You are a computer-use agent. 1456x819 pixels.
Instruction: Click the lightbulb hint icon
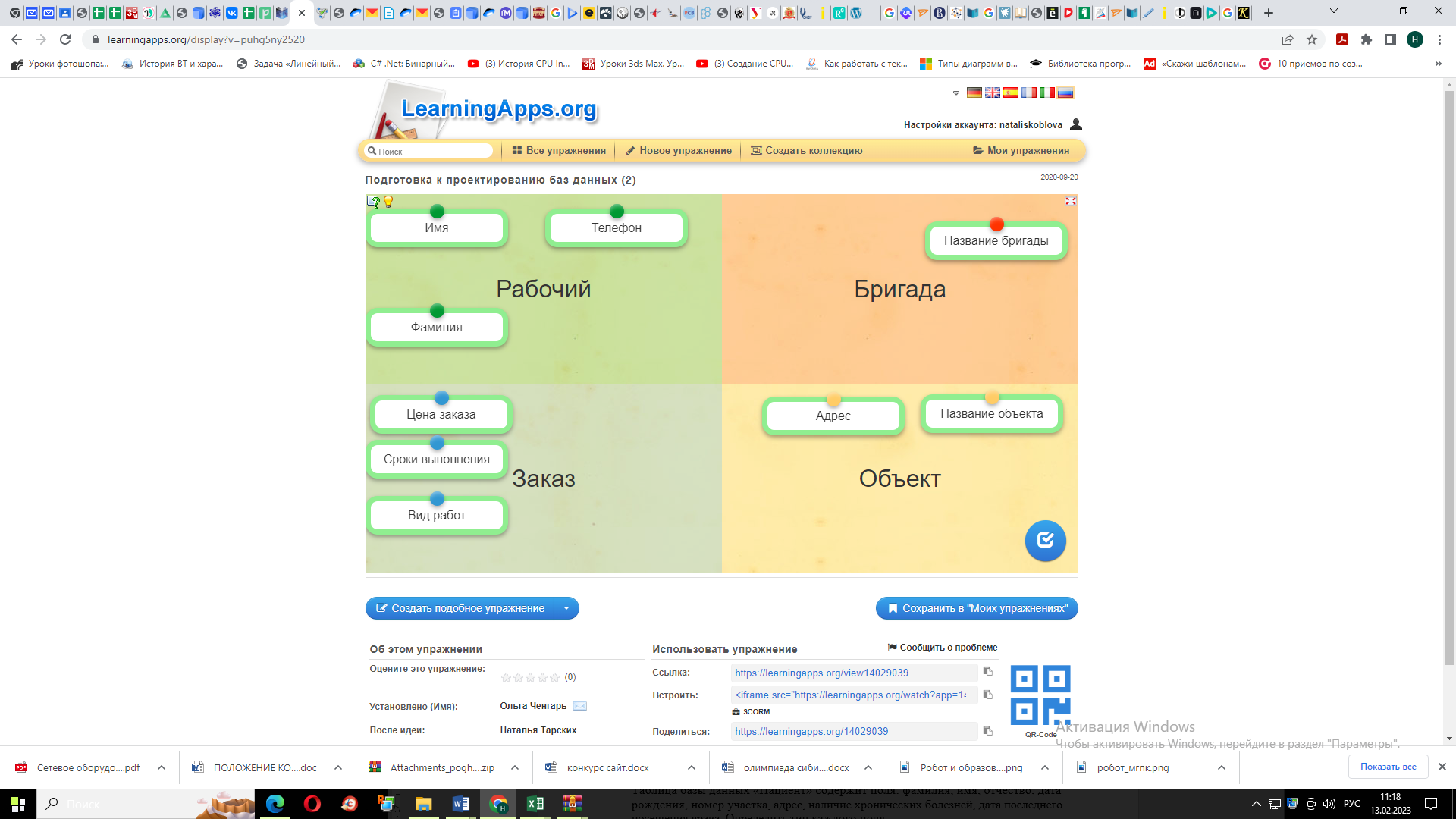[388, 202]
